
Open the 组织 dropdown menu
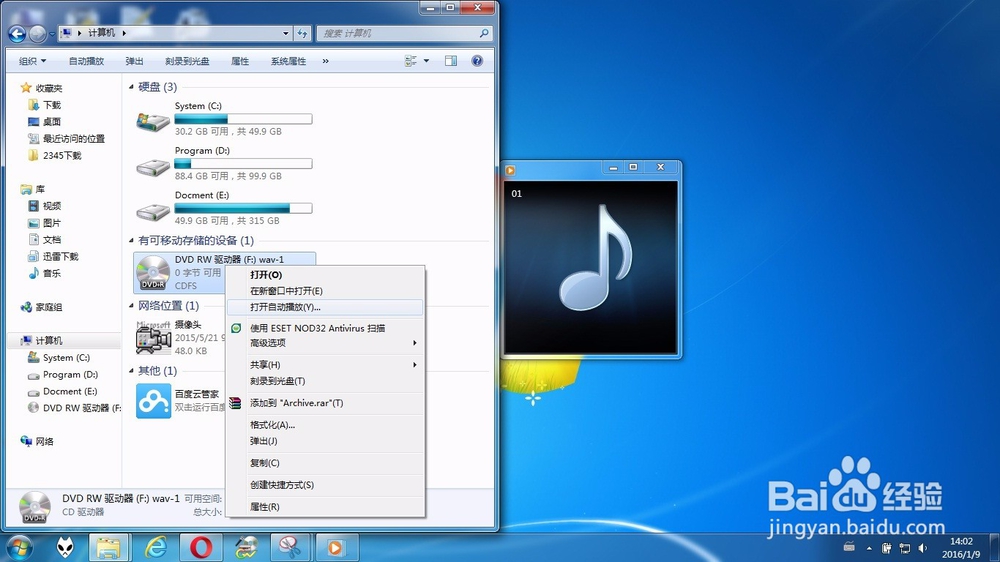coord(33,61)
